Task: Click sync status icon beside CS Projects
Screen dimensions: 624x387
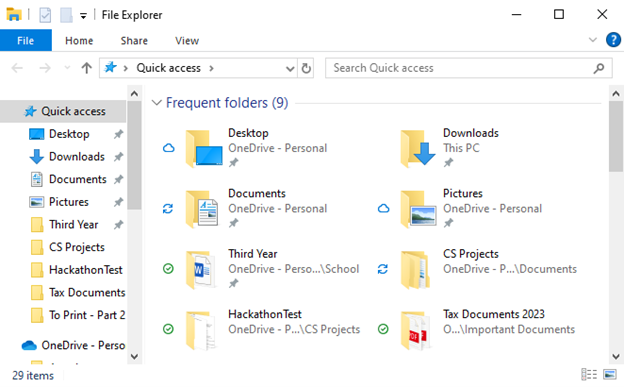Action: click(x=383, y=269)
